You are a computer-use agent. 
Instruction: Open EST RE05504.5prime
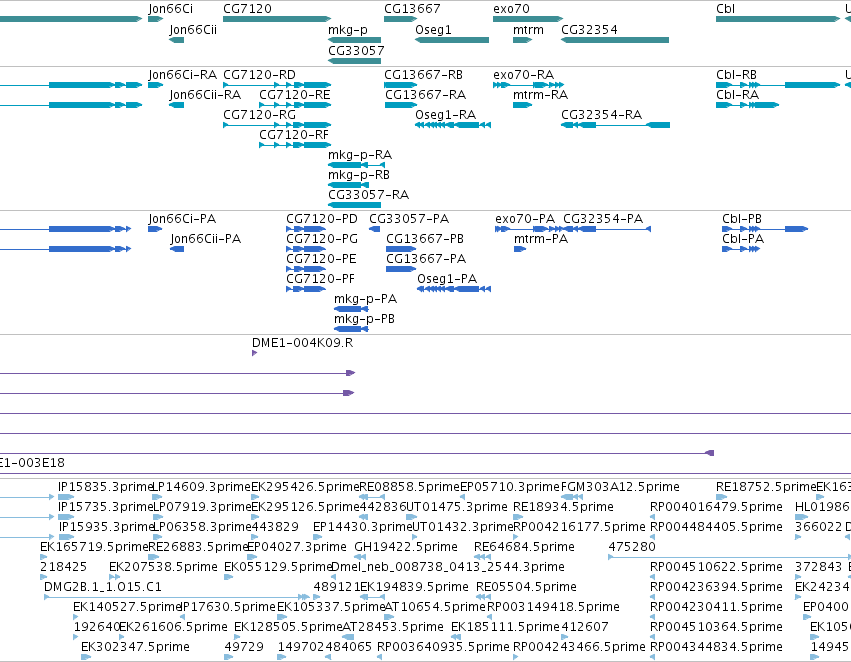483,597
